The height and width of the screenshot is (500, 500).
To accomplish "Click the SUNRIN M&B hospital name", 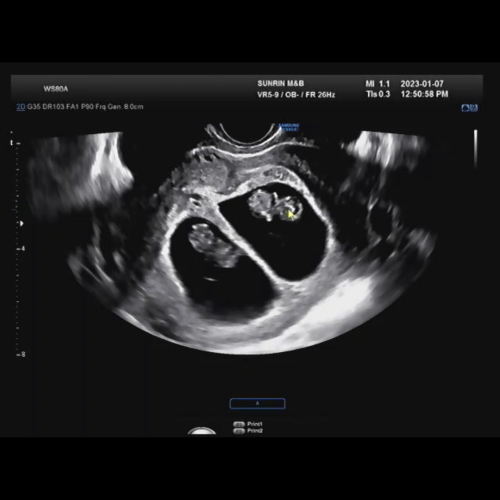I will (x=281, y=83).
